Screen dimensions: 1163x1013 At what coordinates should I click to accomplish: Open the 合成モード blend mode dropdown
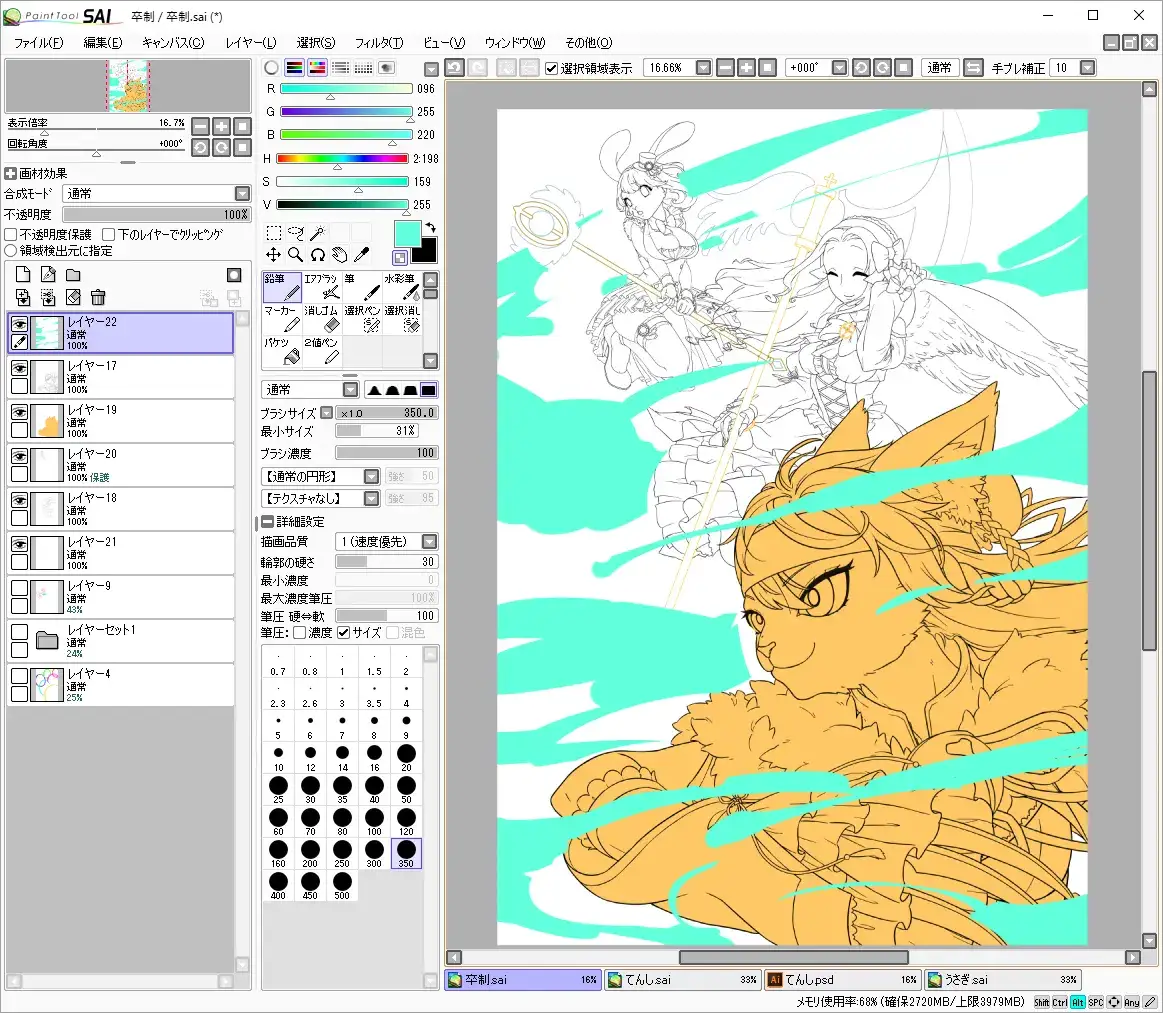pos(242,193)
